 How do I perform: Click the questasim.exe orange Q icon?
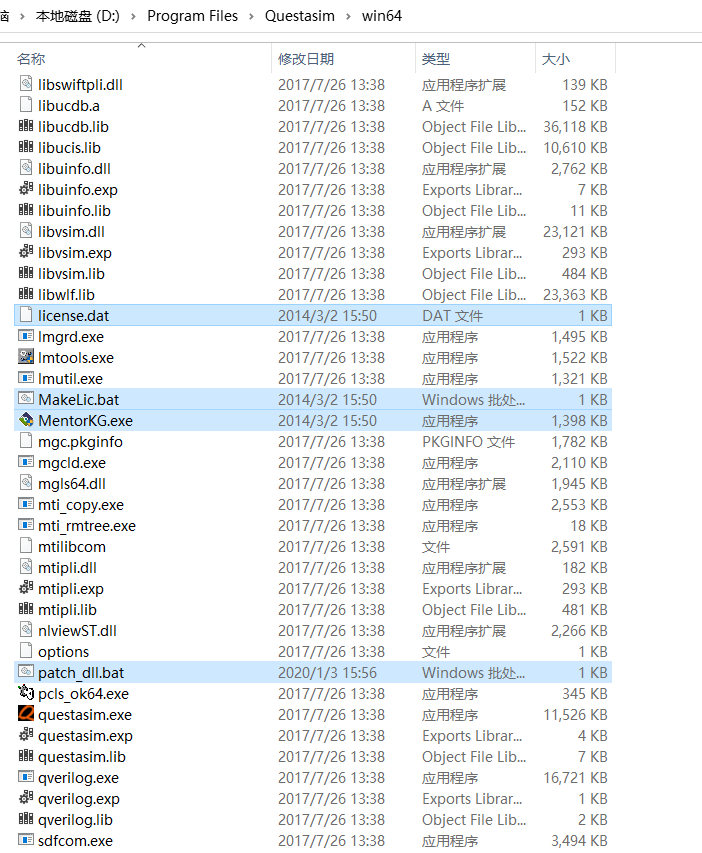coord(26,714)
